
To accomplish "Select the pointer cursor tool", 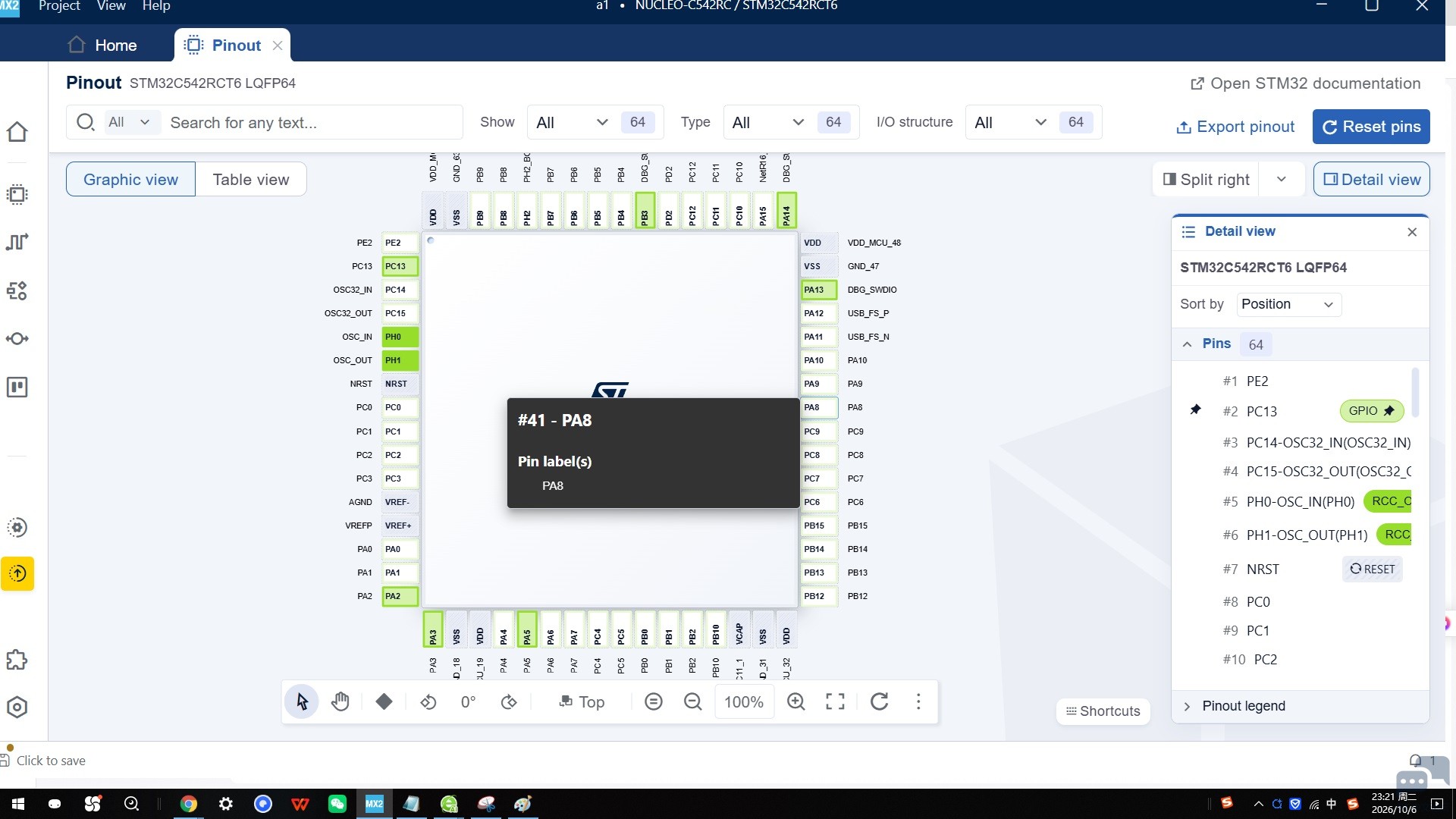I will pyautogui.click(x=302, y=701).
